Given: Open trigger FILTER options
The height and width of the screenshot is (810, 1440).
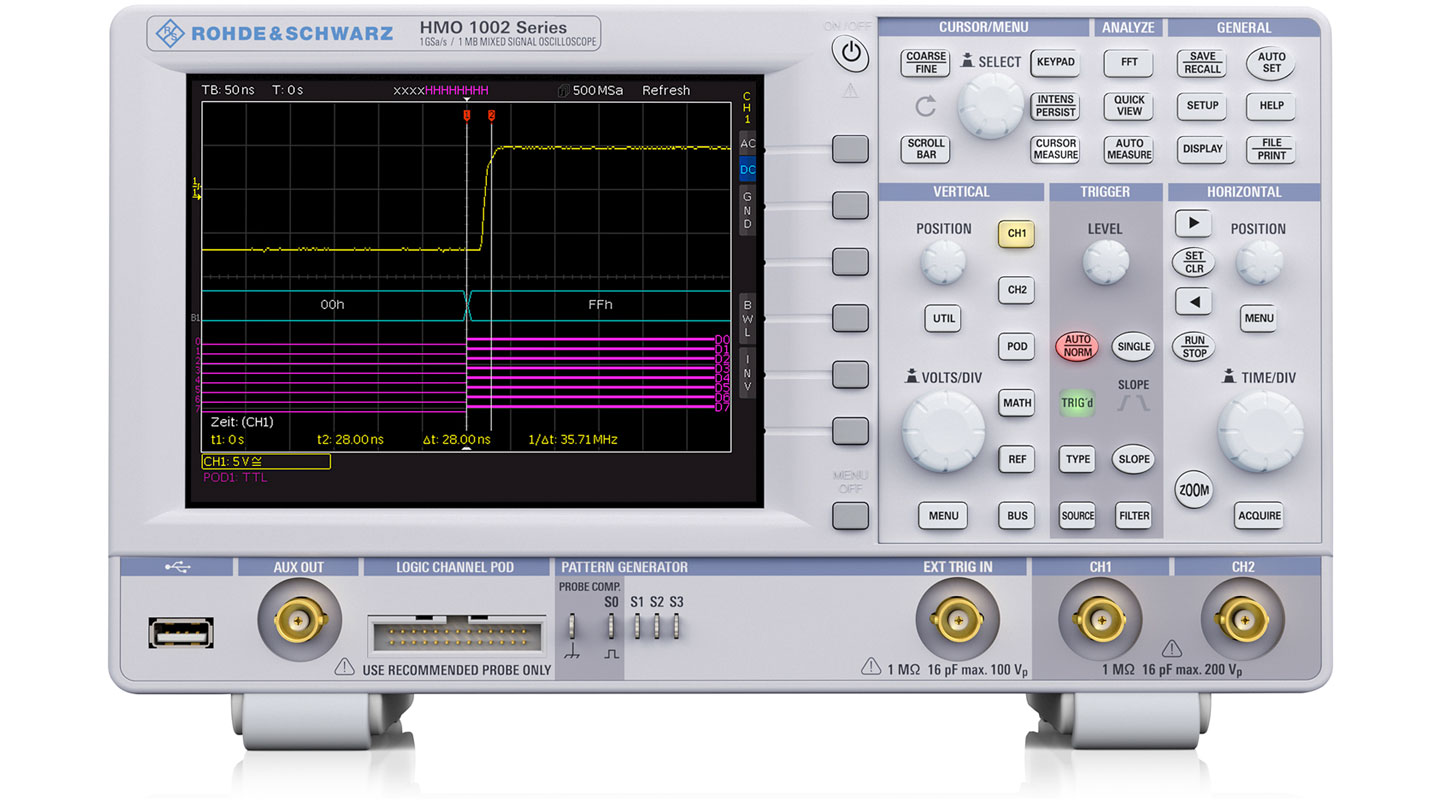Looking at the screenshot, I should tap(1134, 516).
